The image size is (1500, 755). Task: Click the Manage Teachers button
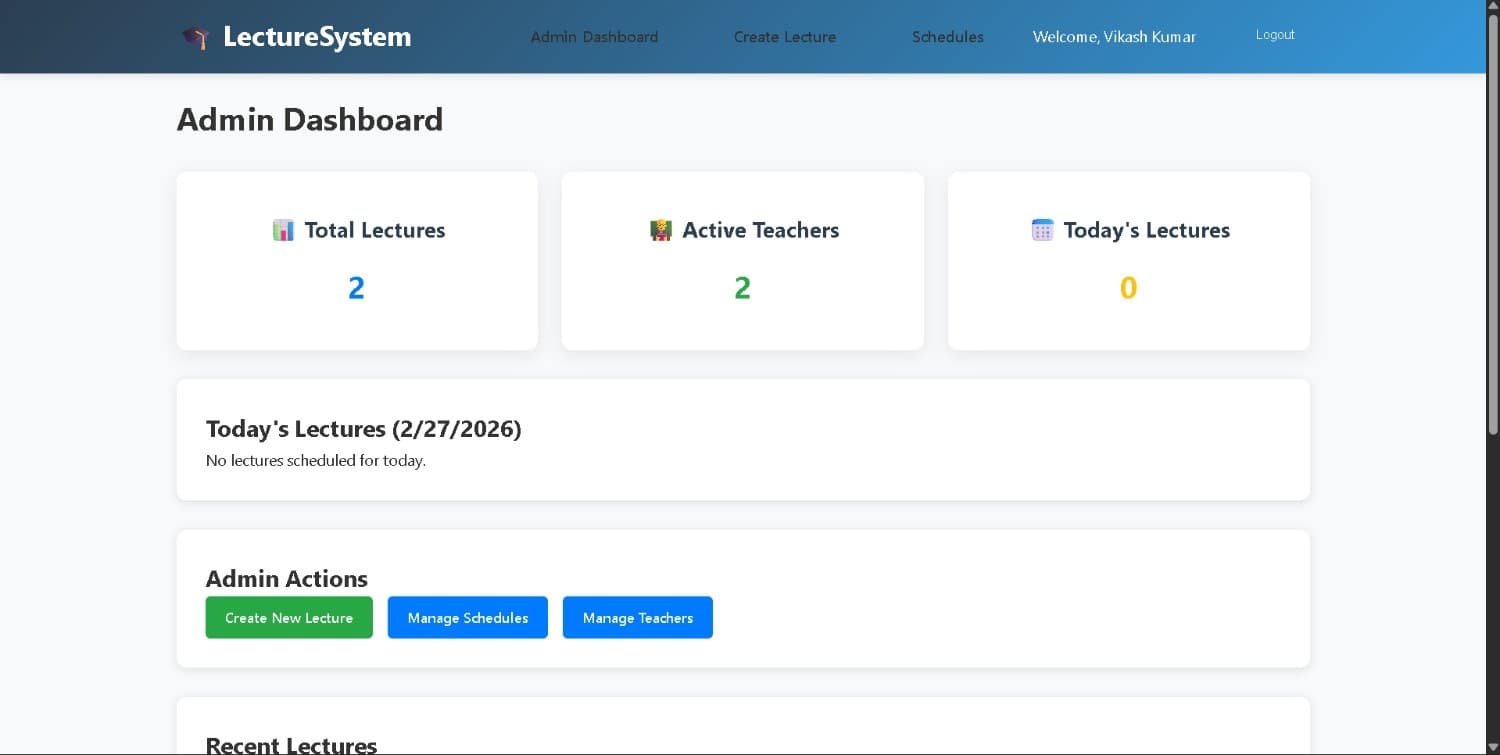pos(637,618)
